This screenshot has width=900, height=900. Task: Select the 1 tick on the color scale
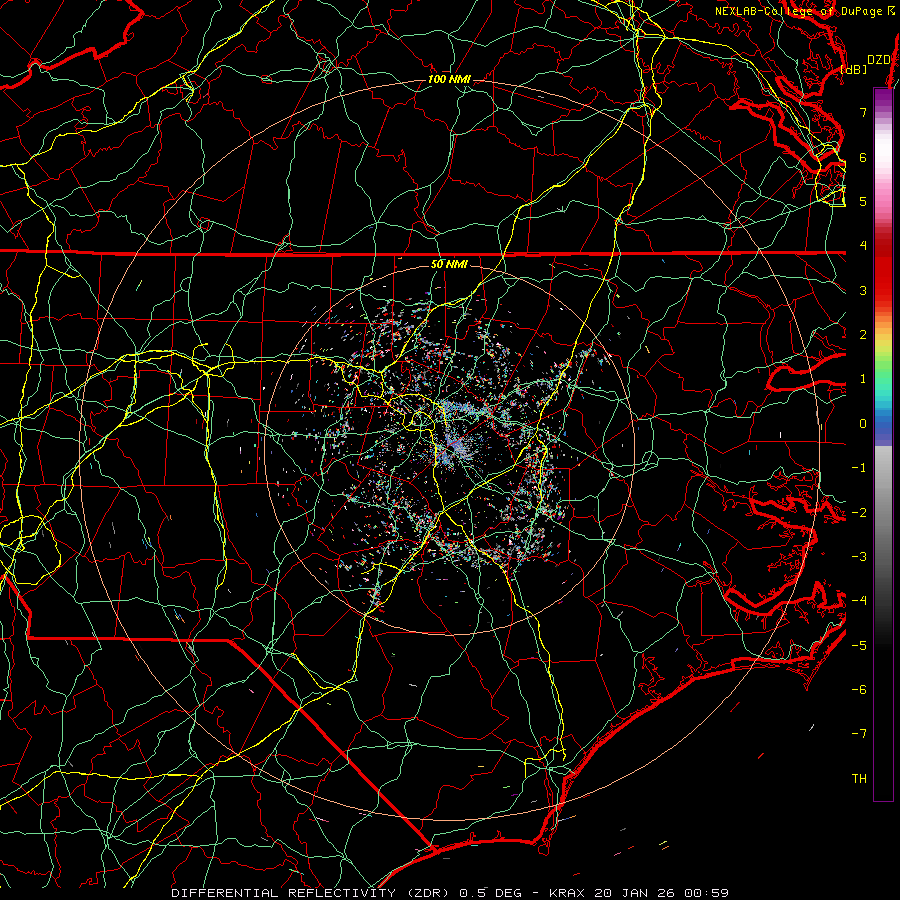tap(863, 379)
